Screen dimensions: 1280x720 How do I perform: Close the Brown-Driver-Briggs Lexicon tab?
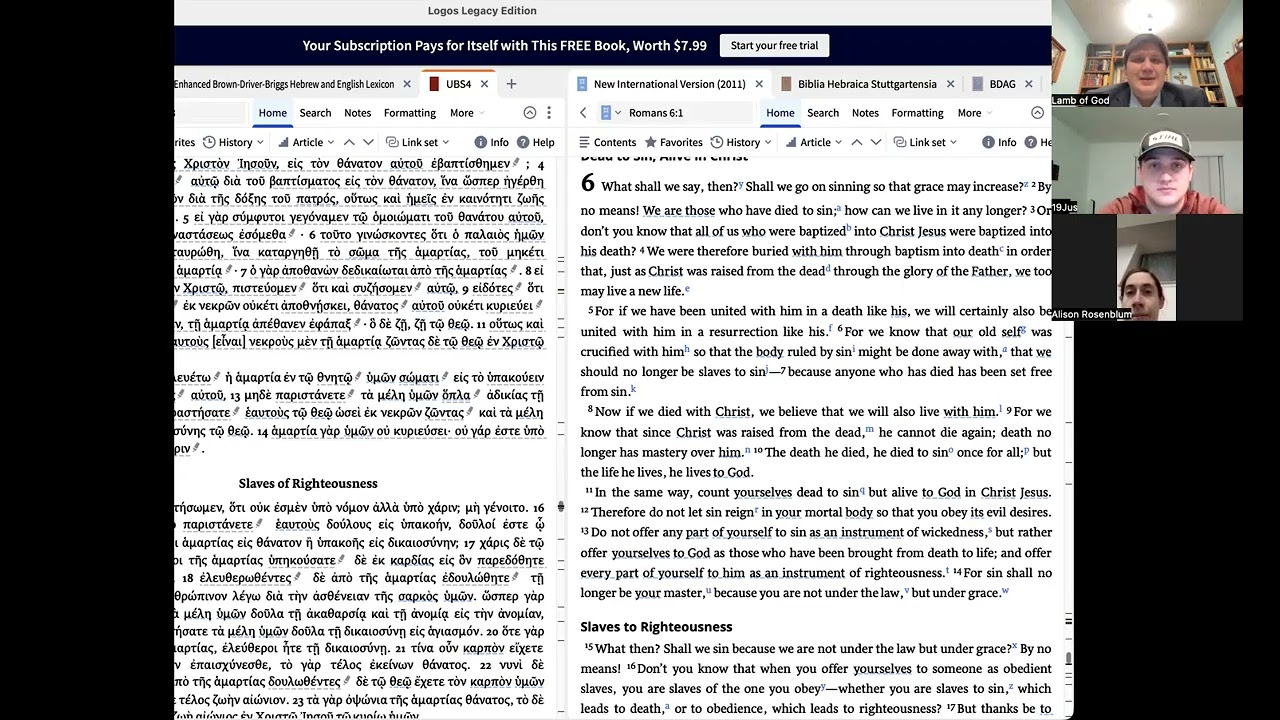pos(406,84)
